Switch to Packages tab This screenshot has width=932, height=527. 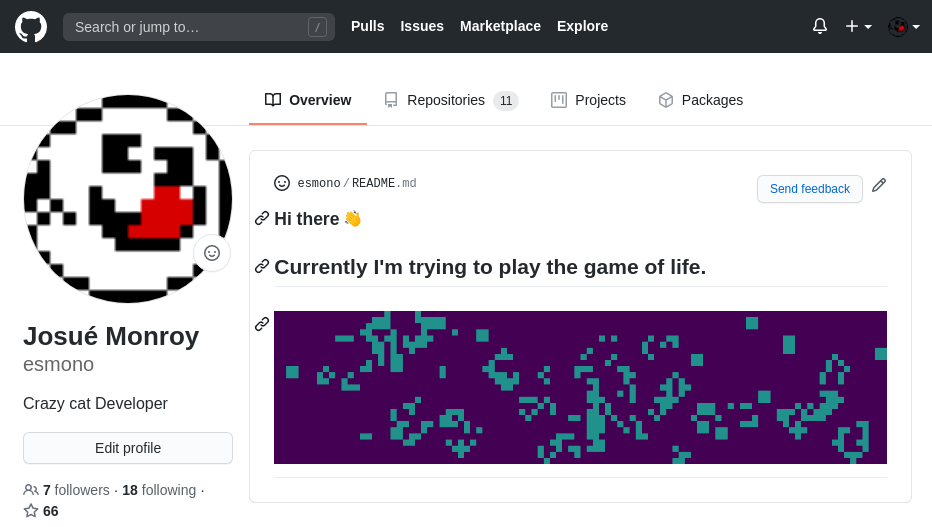pyautogui.click(x=701, y=100)
